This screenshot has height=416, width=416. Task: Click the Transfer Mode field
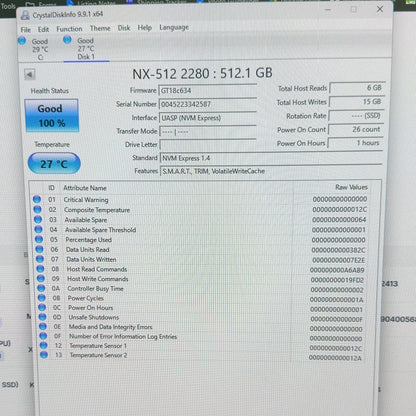click(208, 131)
